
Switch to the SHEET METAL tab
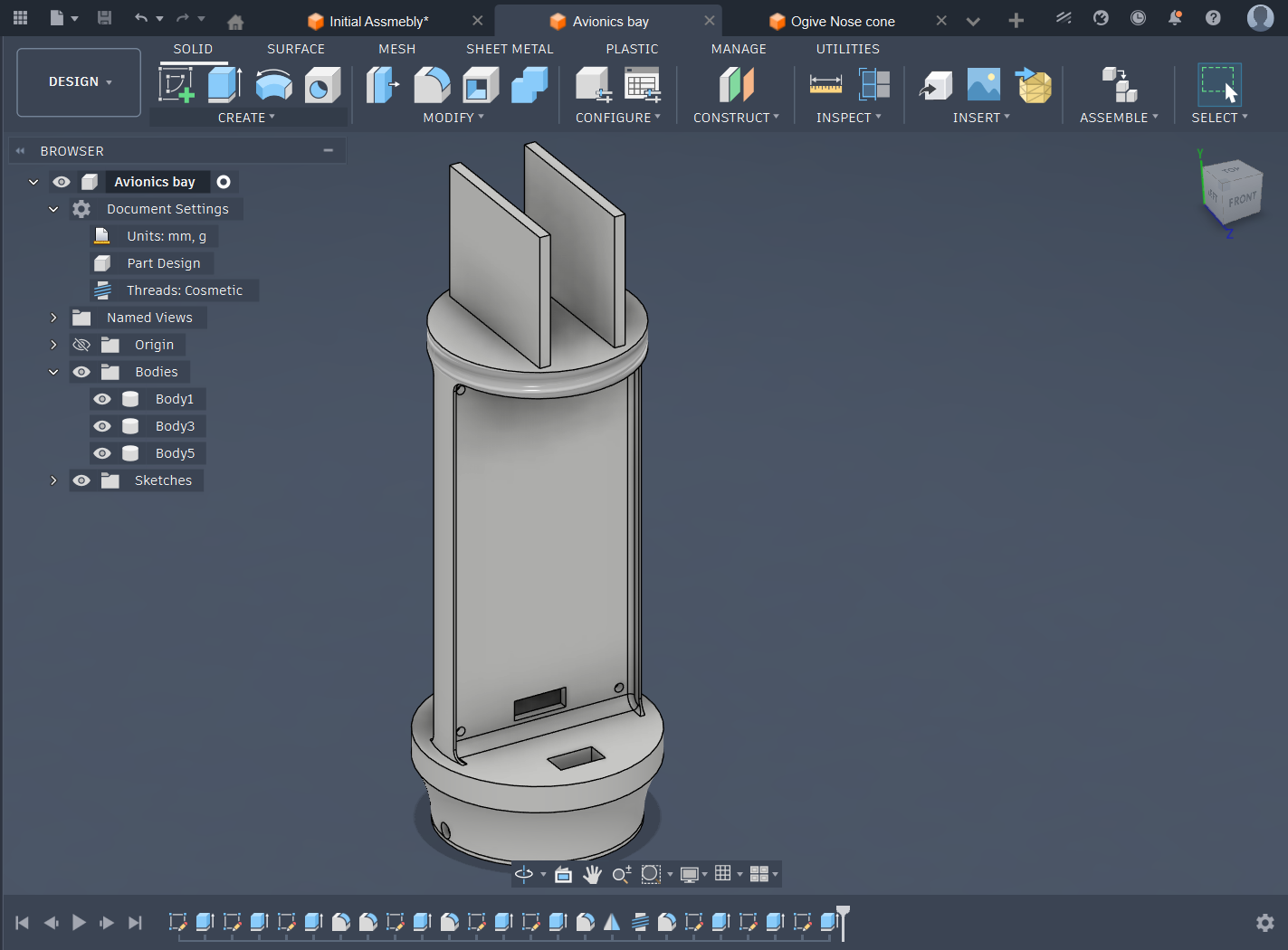coord(509,49)
